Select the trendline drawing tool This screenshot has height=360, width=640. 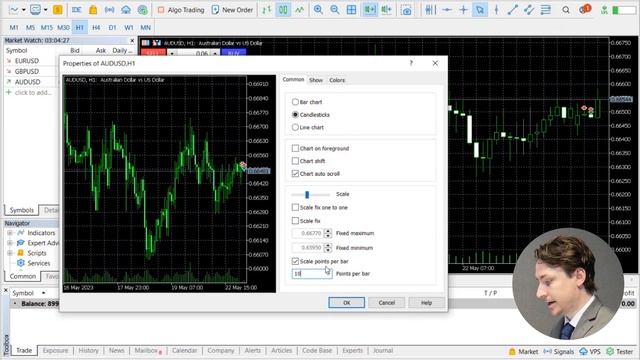(x=513, y=9)
